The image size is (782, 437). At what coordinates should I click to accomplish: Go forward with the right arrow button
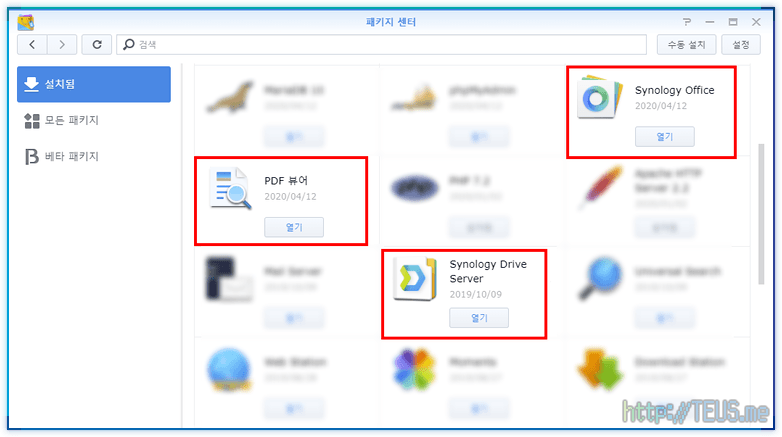point(62,44)
